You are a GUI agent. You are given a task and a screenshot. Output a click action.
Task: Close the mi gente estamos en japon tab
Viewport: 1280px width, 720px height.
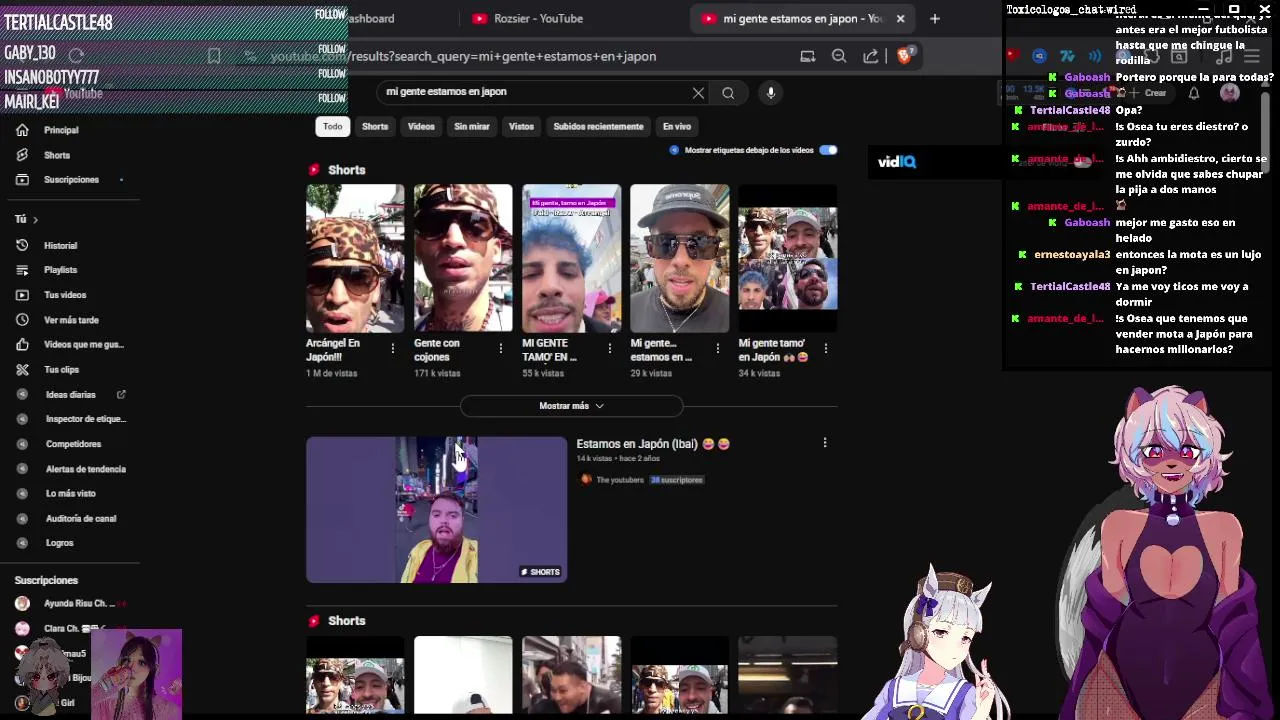pos(900,18)
